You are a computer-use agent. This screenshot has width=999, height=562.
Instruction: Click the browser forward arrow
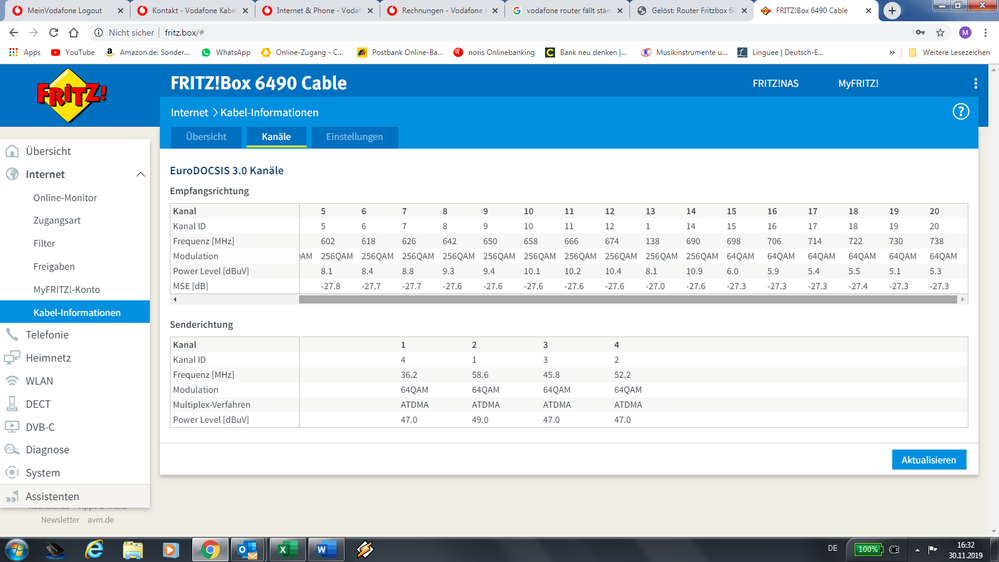(x=34, y=32)
